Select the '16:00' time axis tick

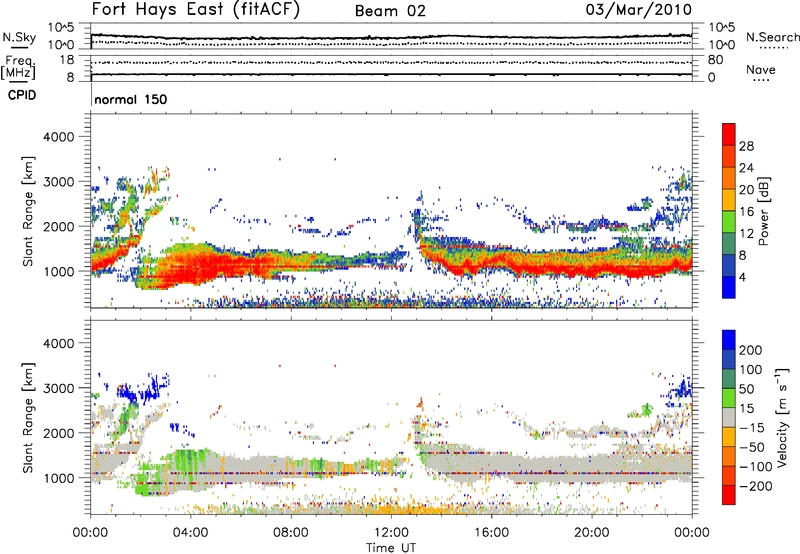[491, 533]
